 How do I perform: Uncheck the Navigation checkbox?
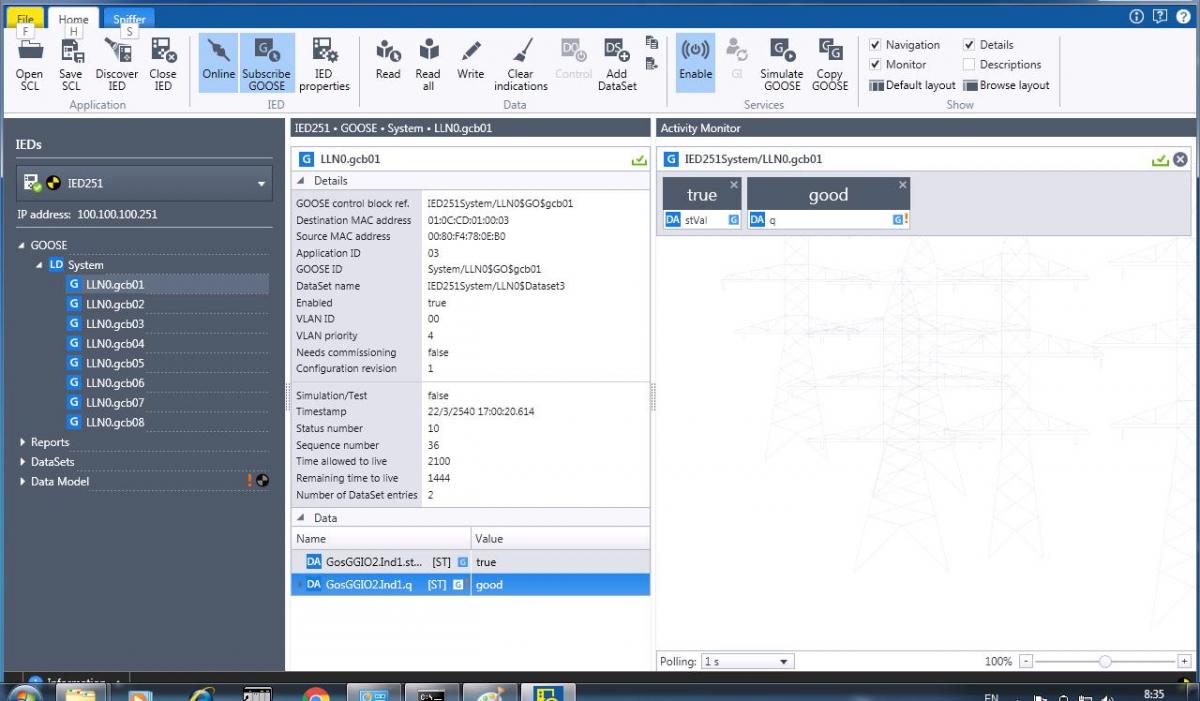(x=875, y=45)
